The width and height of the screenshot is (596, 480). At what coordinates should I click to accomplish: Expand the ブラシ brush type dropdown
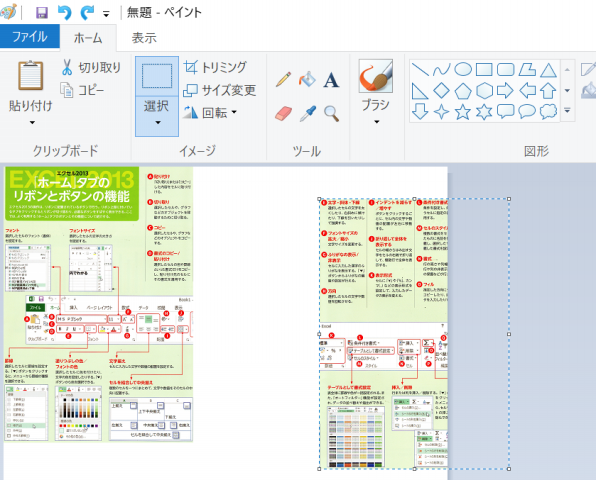[x=376, y=122]
